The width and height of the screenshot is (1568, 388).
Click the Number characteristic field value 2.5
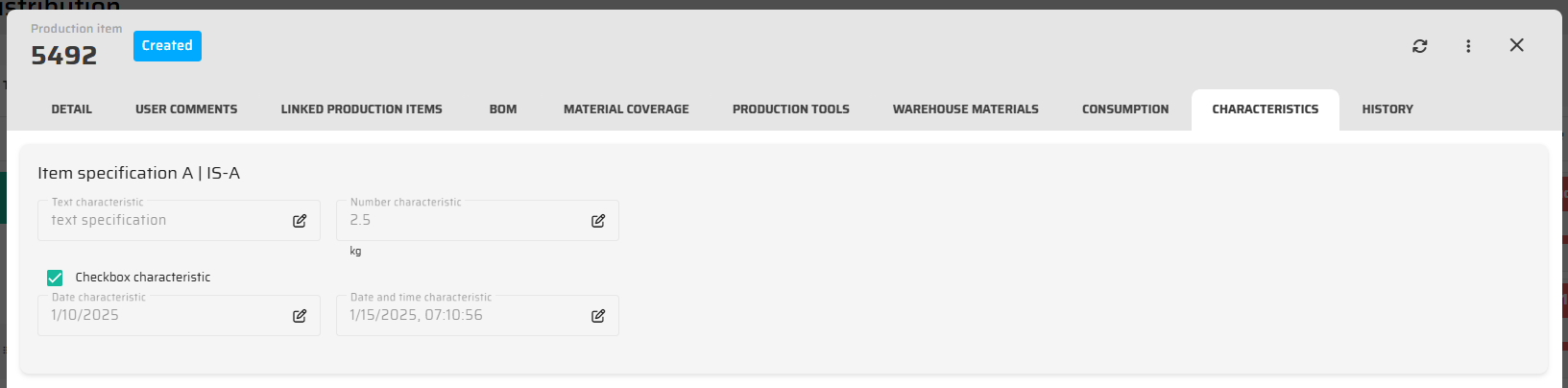point(360,220)
